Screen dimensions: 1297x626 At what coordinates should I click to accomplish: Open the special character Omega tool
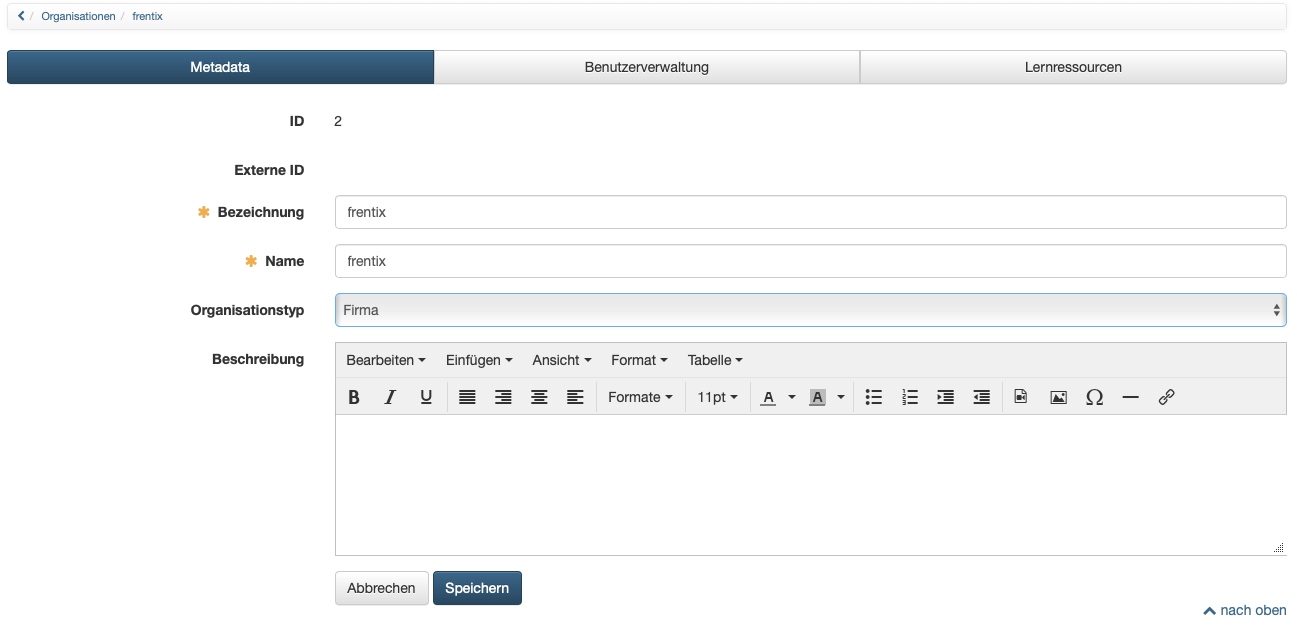1094,397
